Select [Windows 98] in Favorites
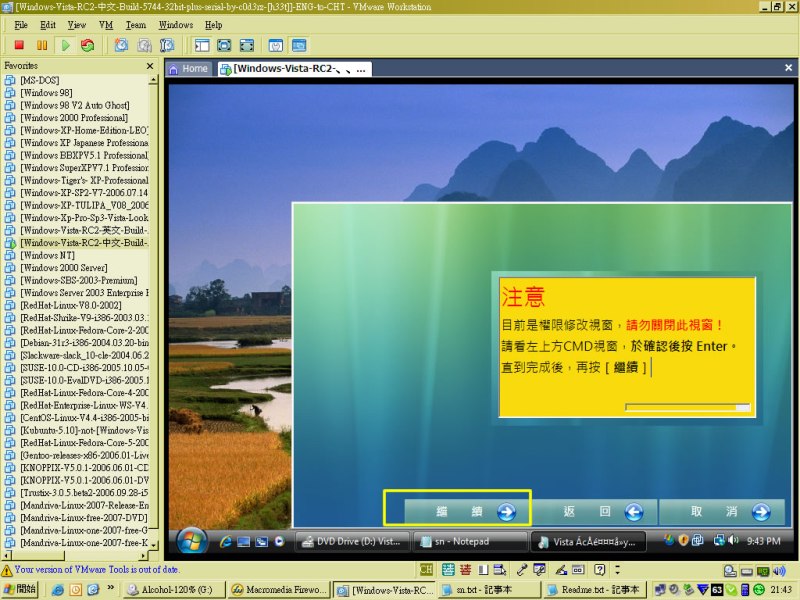This screenshot has height=600, width=800. click(x=46, y=93)
